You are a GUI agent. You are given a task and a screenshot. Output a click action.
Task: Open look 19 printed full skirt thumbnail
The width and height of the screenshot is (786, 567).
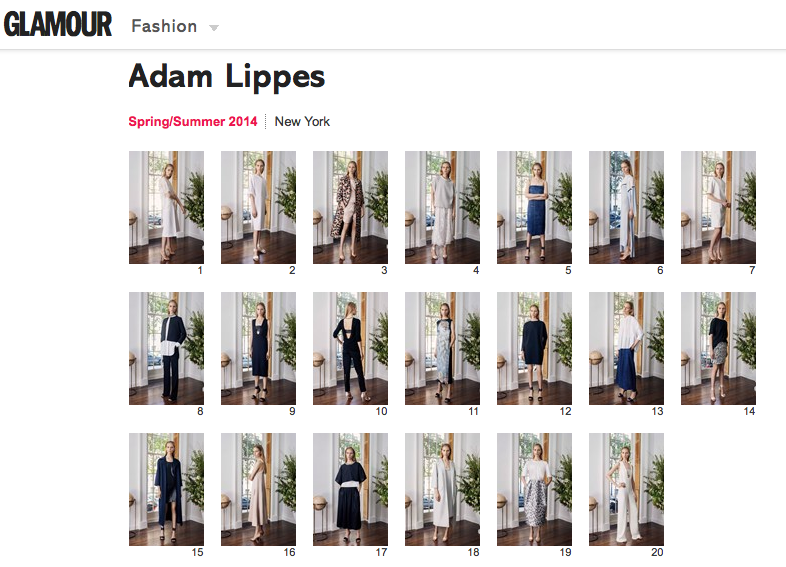click(534, 489)
